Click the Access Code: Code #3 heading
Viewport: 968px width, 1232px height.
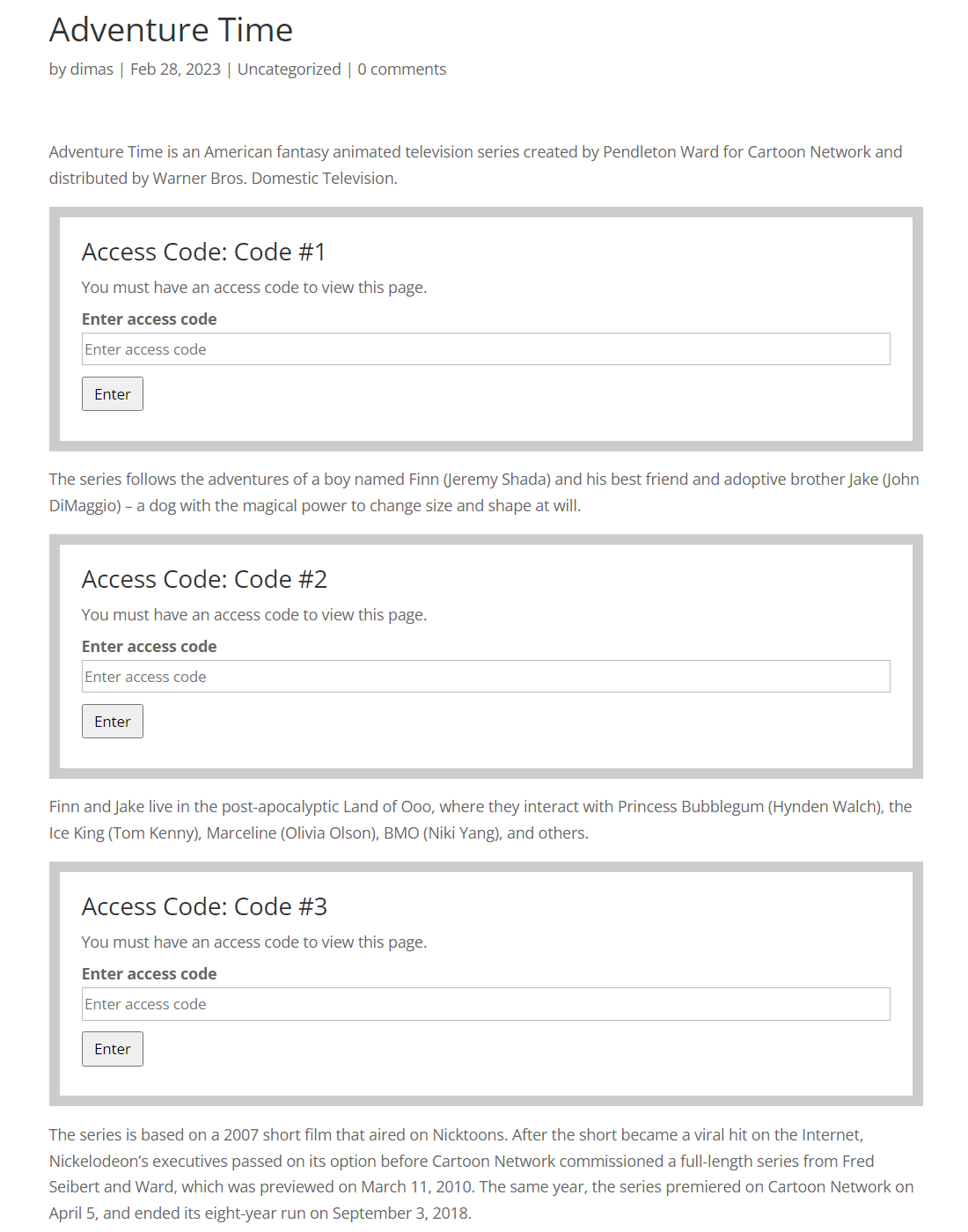[204, 906]
